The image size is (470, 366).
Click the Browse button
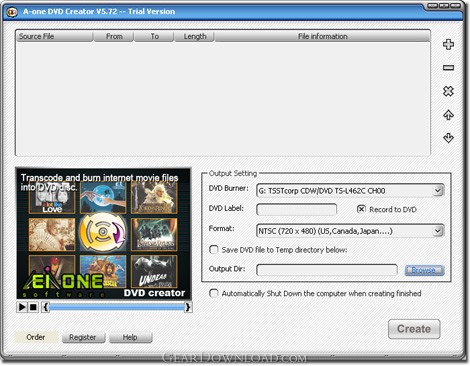(x=424, y=270)
